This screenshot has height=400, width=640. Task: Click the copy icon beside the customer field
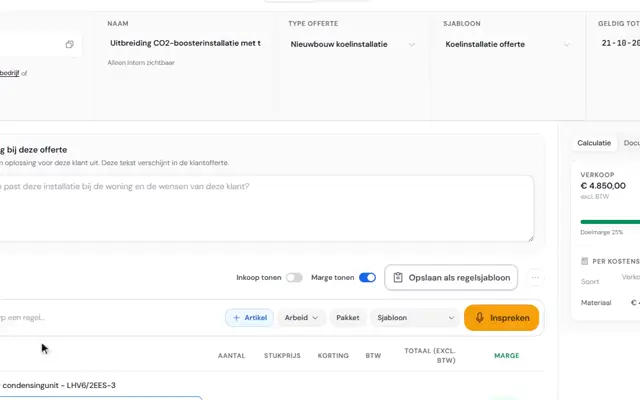coord(70,44)
